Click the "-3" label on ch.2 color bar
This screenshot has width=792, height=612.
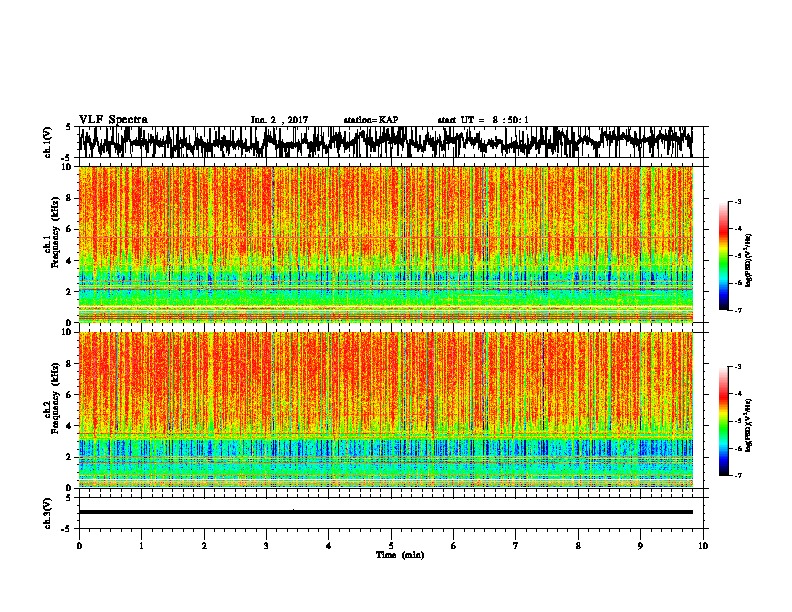click(x=737, y=367)
